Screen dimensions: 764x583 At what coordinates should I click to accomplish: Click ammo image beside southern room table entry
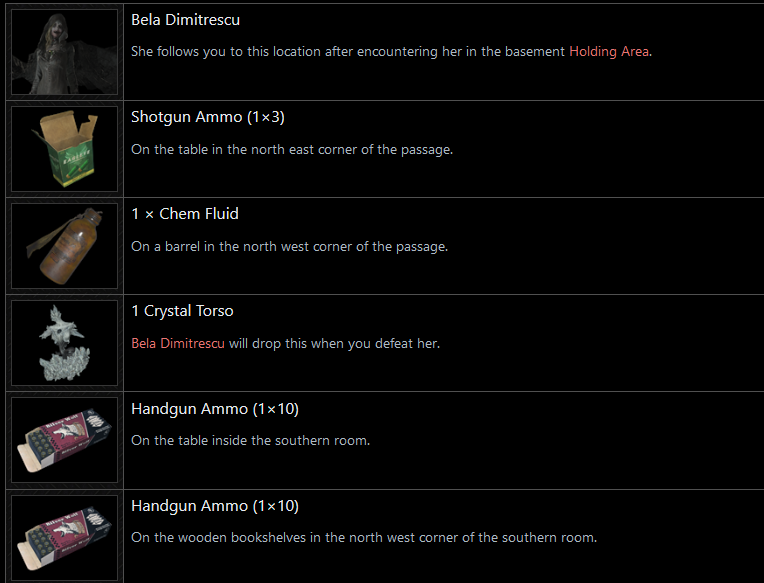pos(64,440)
